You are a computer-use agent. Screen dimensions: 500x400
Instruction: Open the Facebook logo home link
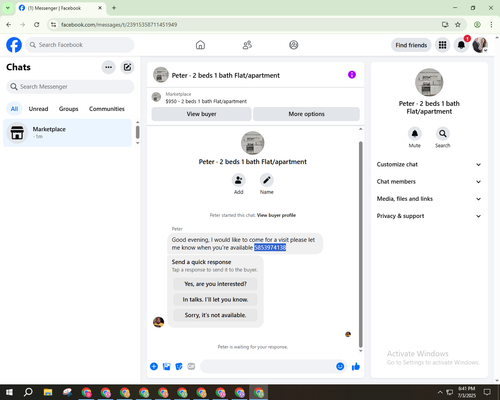(14, 45)
